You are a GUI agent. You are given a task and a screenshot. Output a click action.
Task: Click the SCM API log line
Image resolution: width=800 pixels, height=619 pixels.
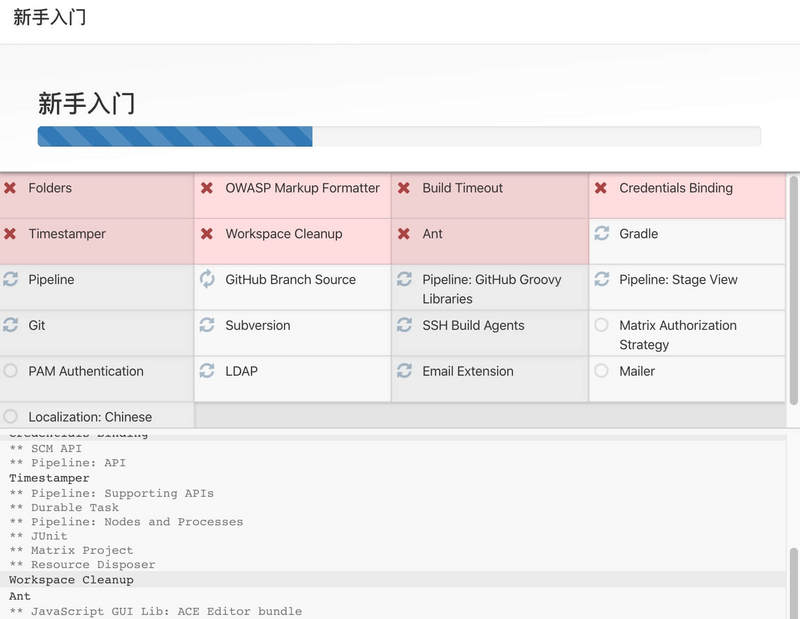(x=45, y=449)
